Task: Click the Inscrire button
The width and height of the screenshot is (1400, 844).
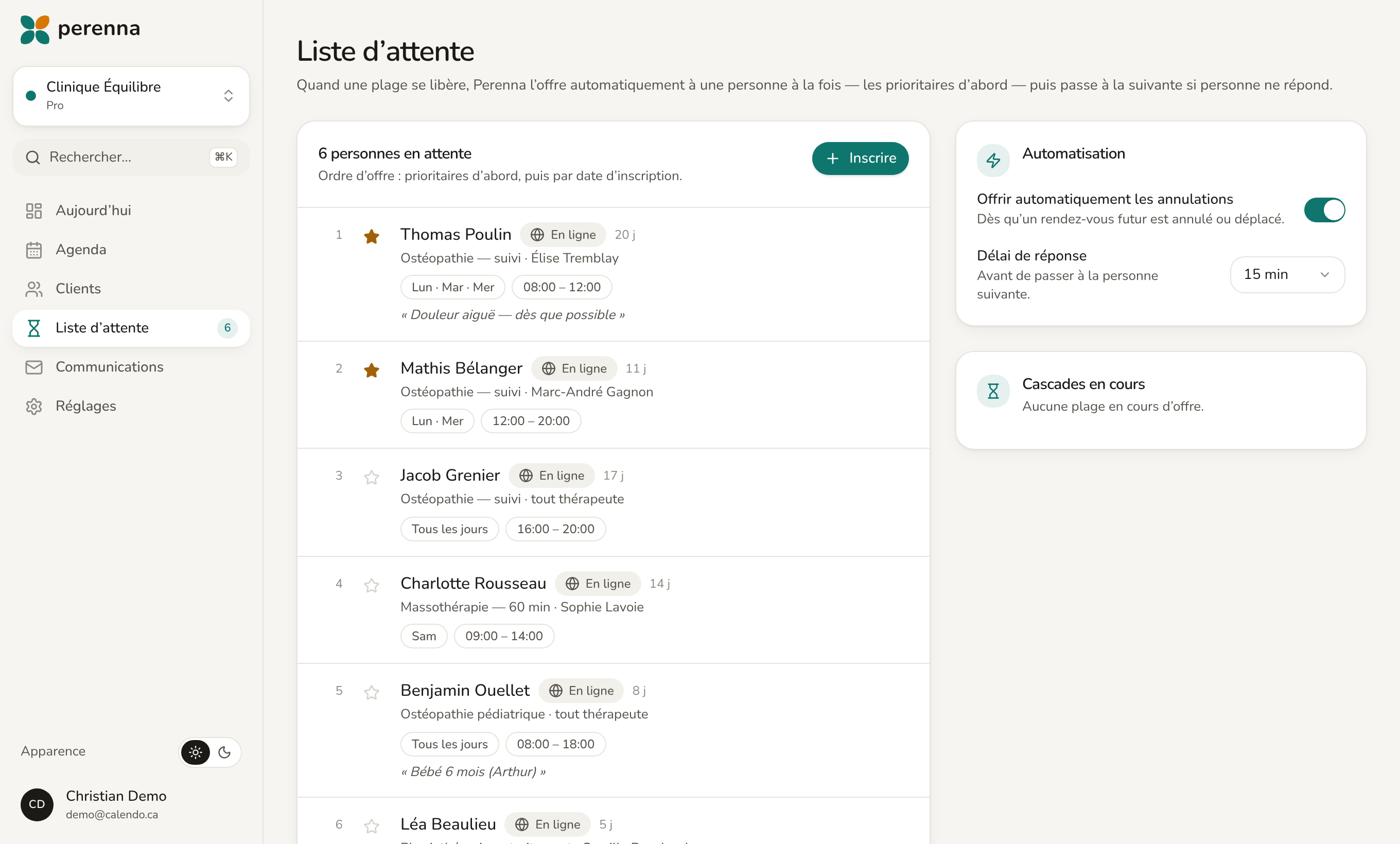Action: pyautogui.click(x=860, y=158)
